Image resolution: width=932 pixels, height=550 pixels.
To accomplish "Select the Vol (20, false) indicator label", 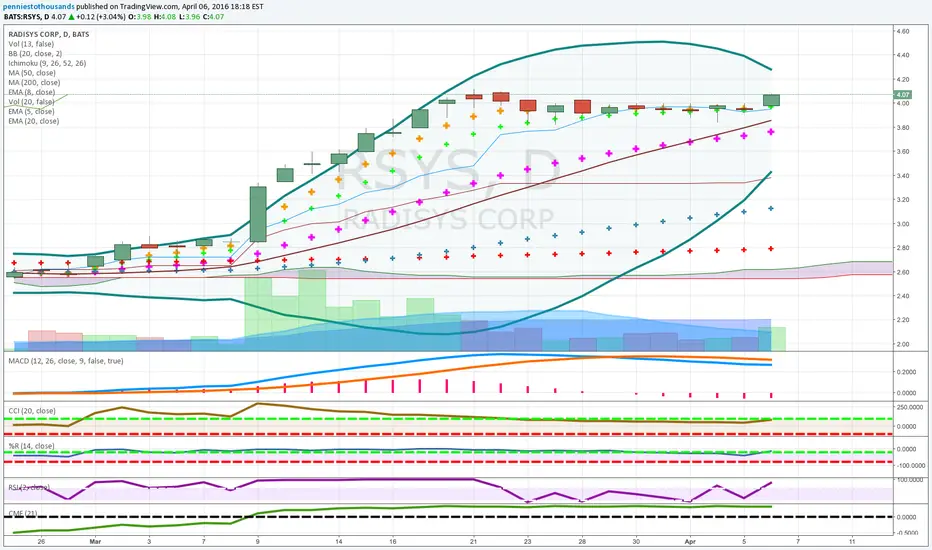I will 31,102.
